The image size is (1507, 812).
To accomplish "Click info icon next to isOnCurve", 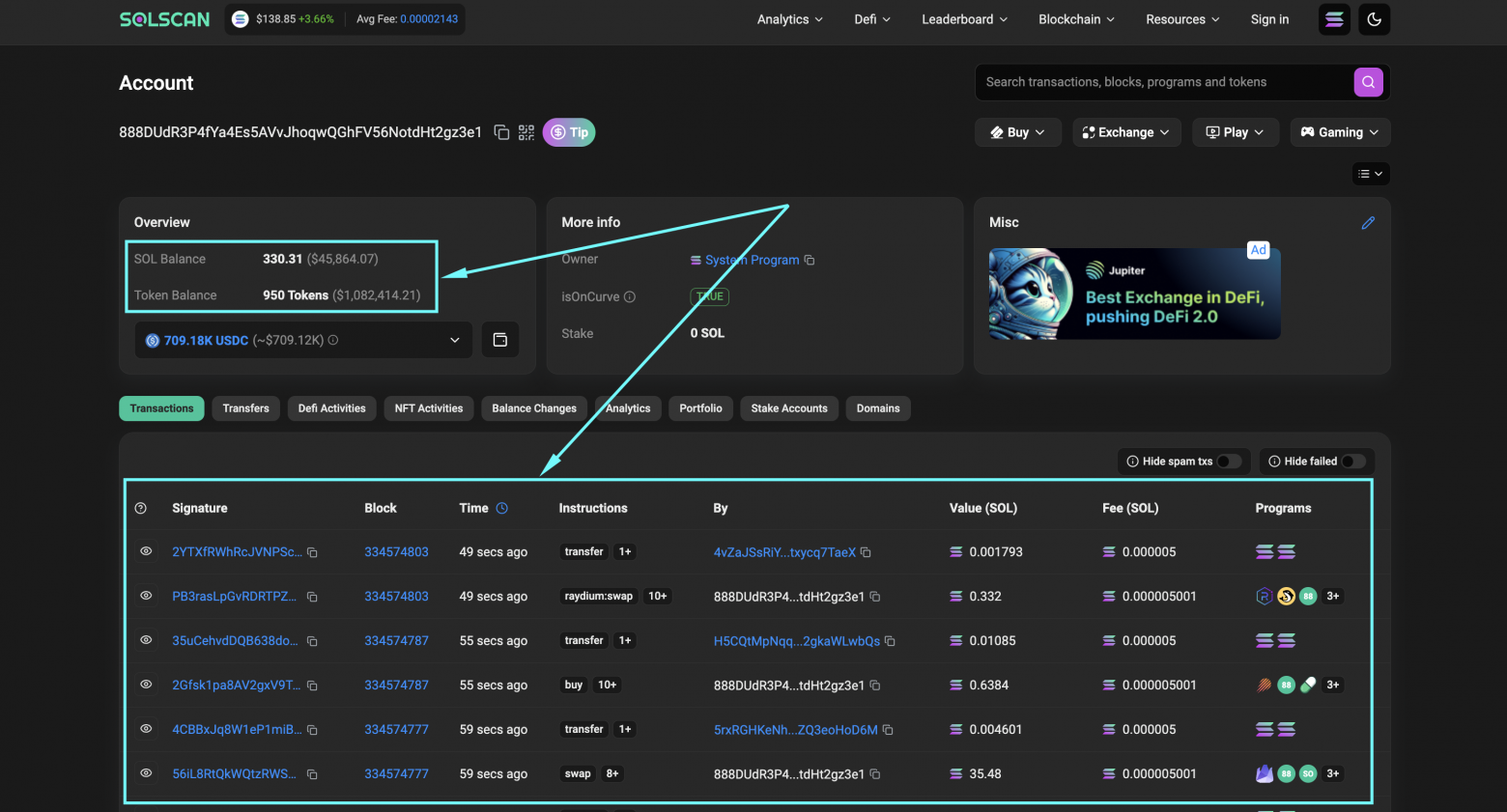I will click(x=630, y=296).
